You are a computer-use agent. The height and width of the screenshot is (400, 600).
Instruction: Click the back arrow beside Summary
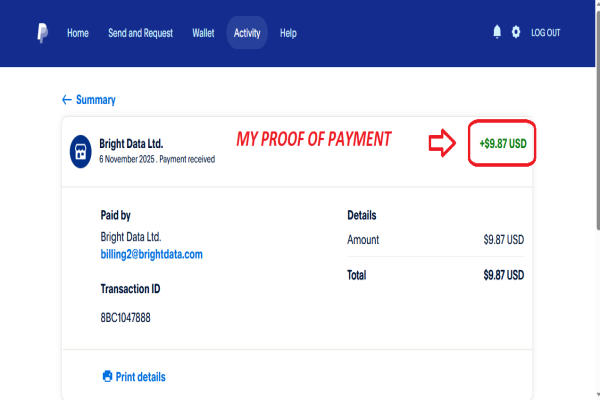click(x=67, y=100)
